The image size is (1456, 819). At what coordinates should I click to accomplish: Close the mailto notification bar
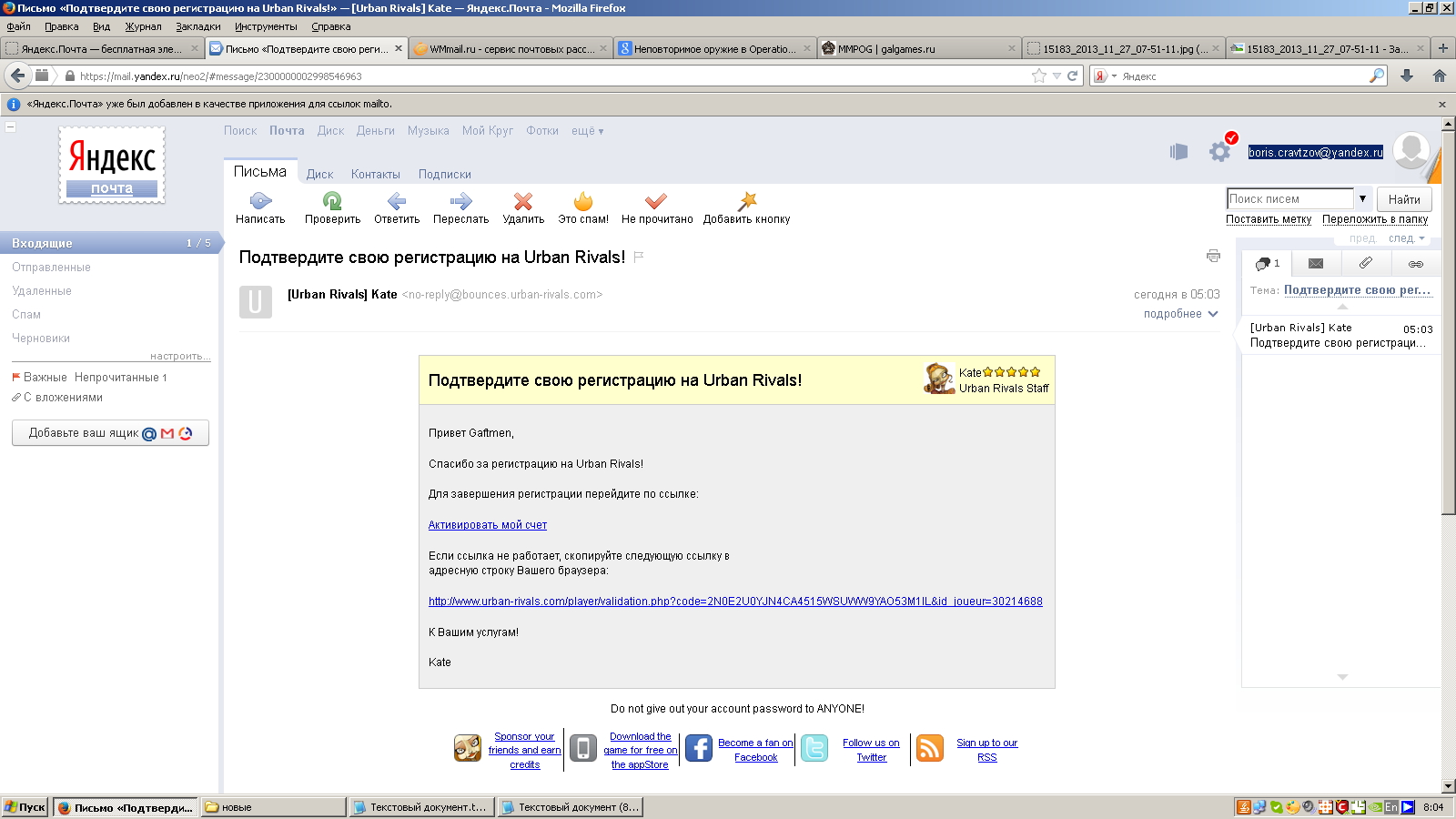pos(1442,105)
